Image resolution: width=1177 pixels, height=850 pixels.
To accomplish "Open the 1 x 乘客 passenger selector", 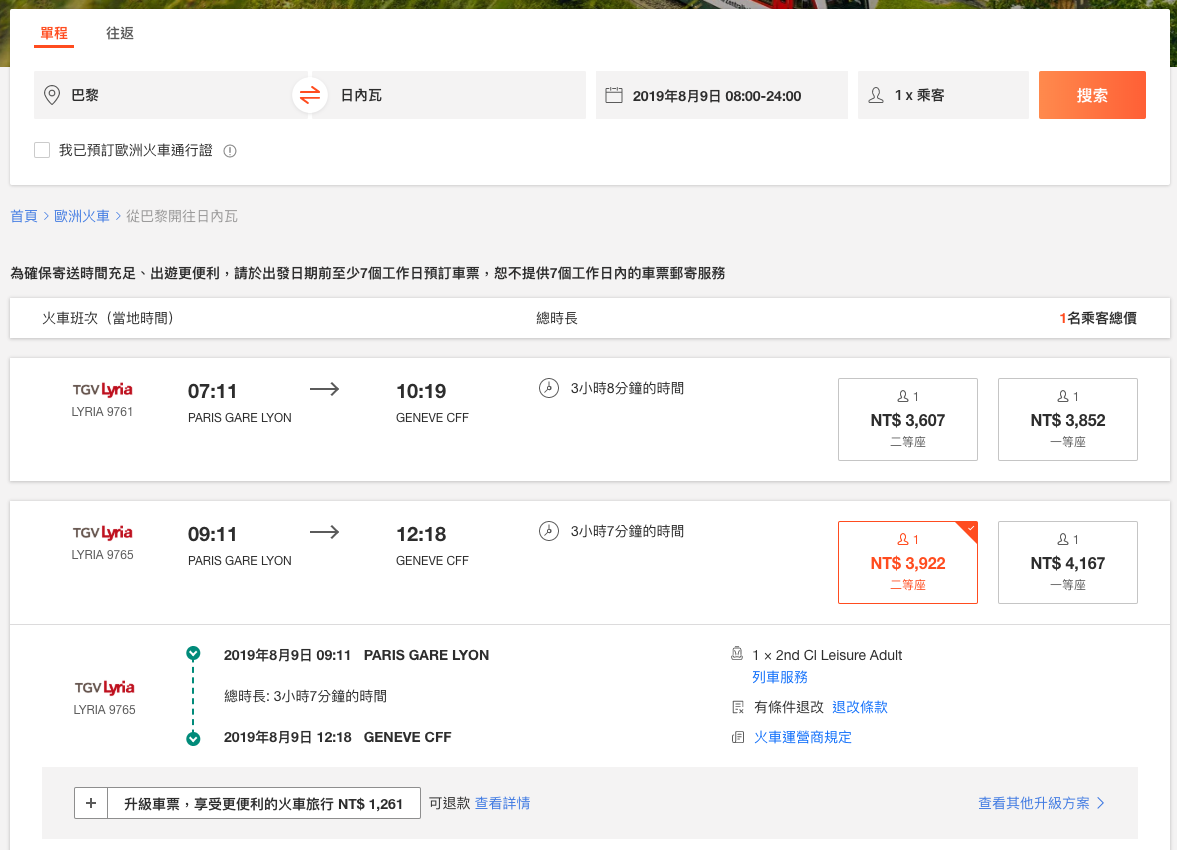I will point(942,95).
